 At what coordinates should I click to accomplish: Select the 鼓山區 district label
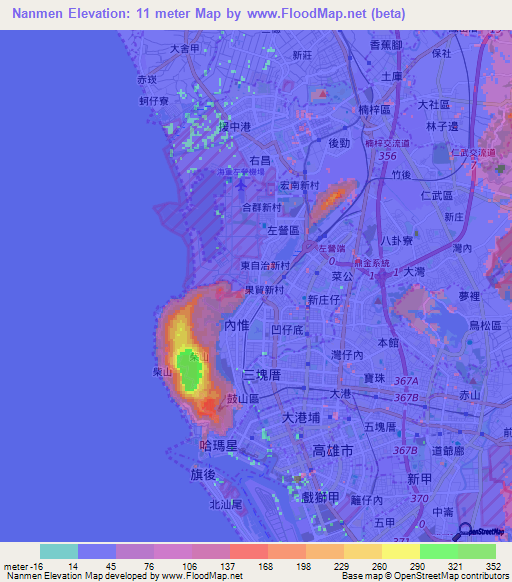pos(243,399)
